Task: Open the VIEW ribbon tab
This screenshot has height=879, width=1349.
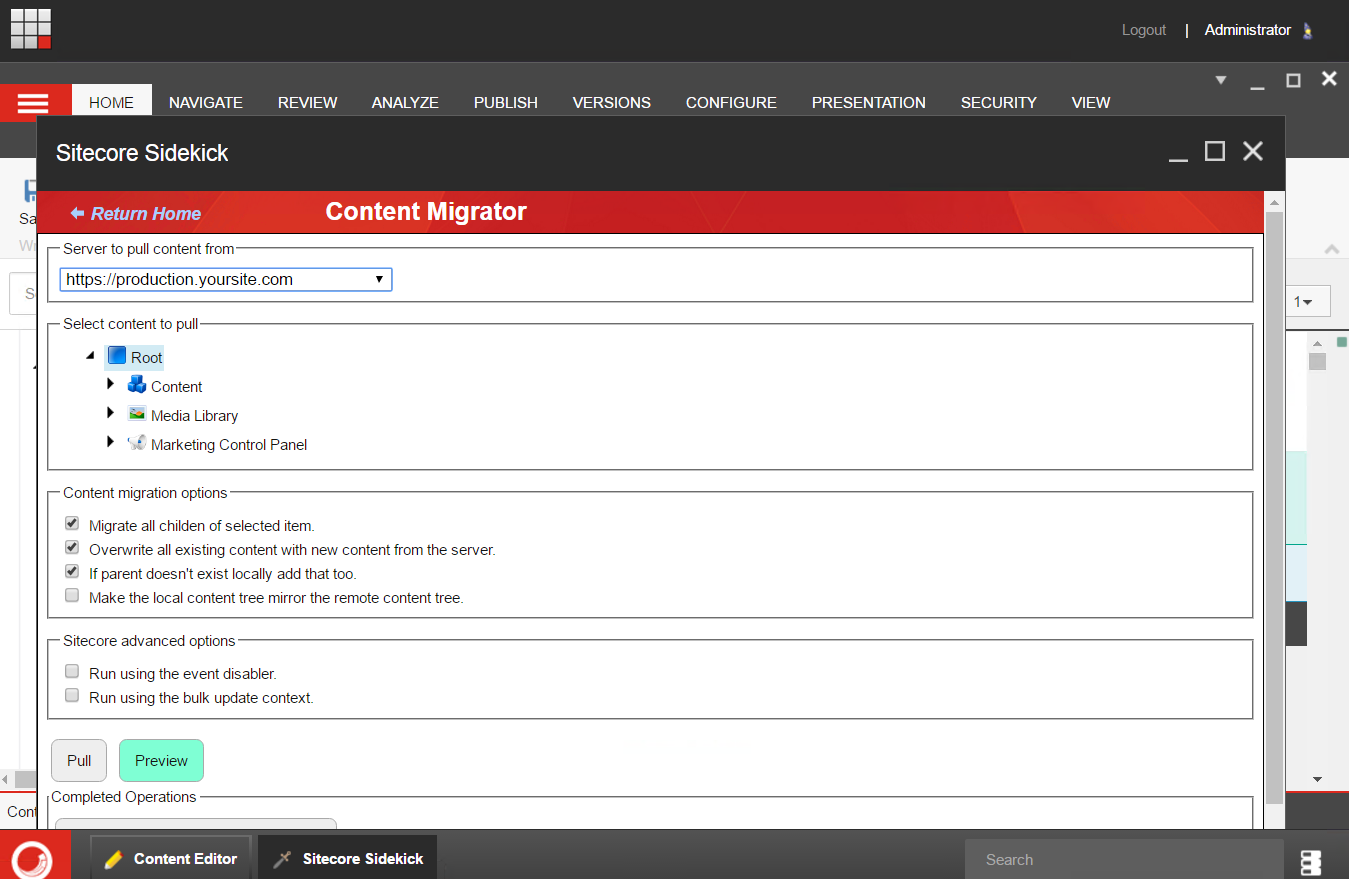Action: pyautogui.click(x=1091, y=102)
